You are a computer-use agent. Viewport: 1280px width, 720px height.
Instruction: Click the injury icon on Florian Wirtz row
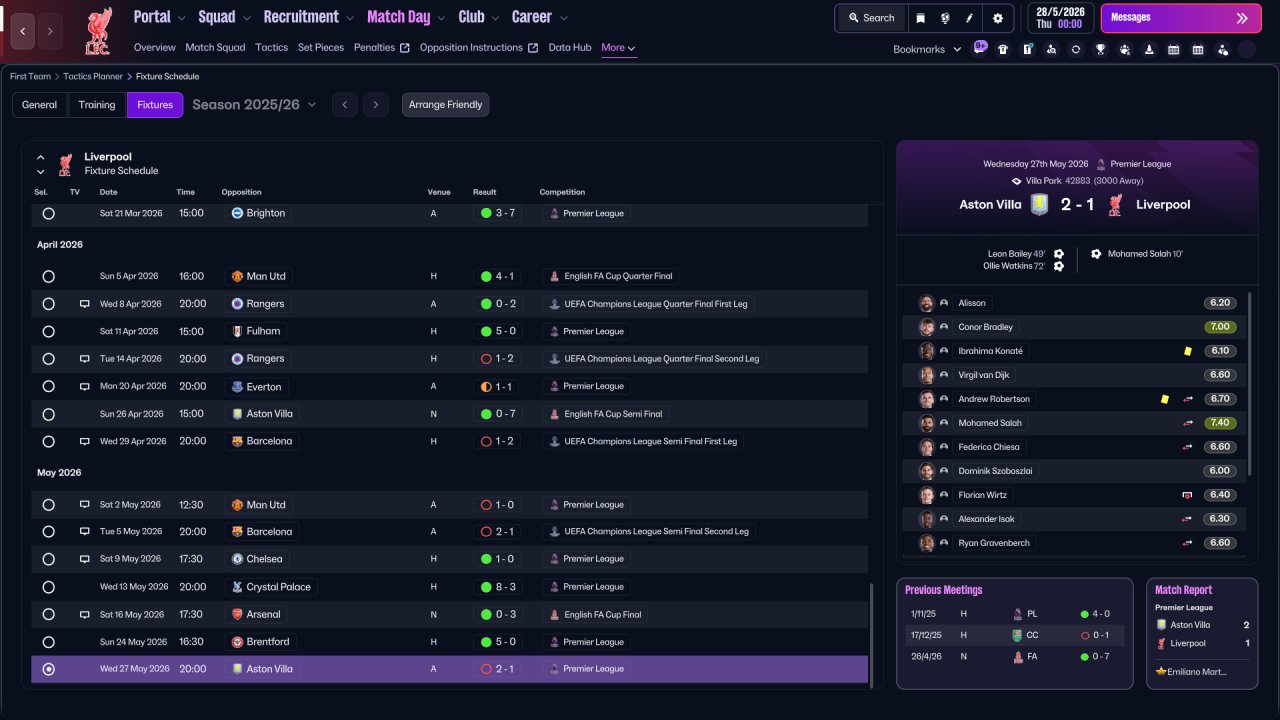(x=1187, y=495)
